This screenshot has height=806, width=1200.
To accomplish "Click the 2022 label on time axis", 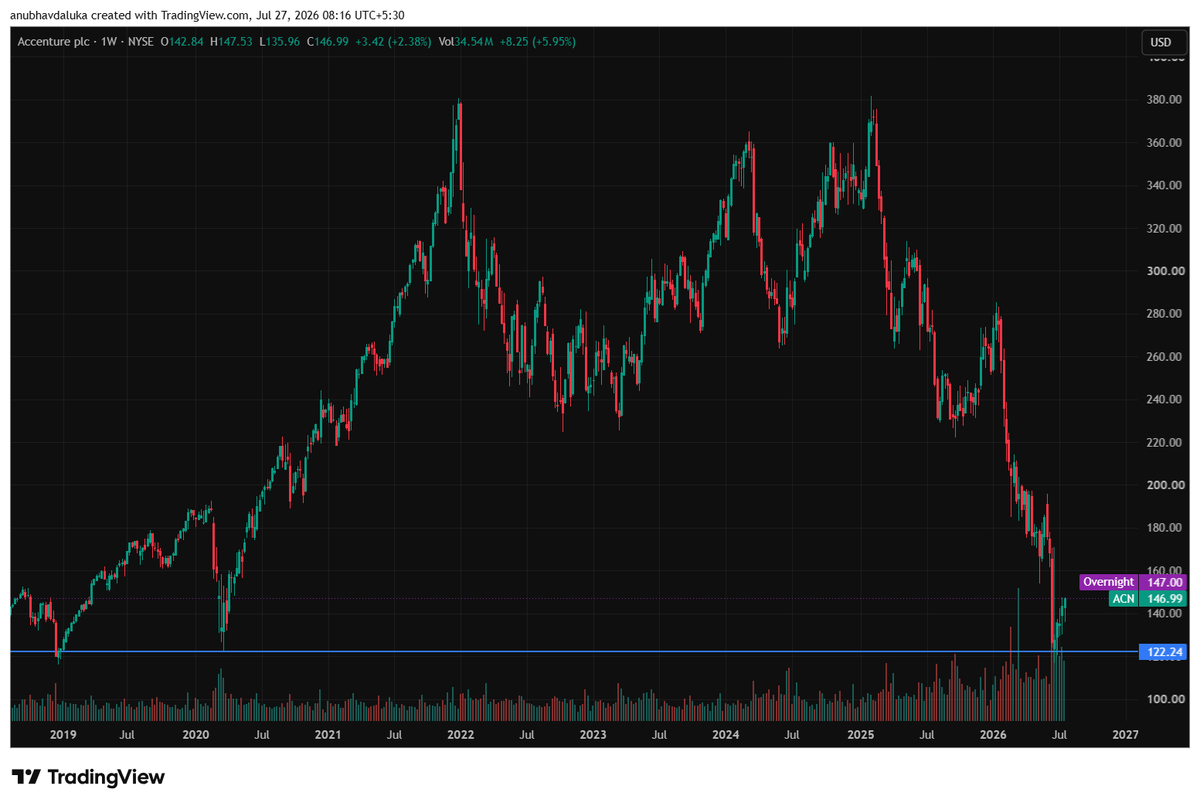I will [461, 735].
